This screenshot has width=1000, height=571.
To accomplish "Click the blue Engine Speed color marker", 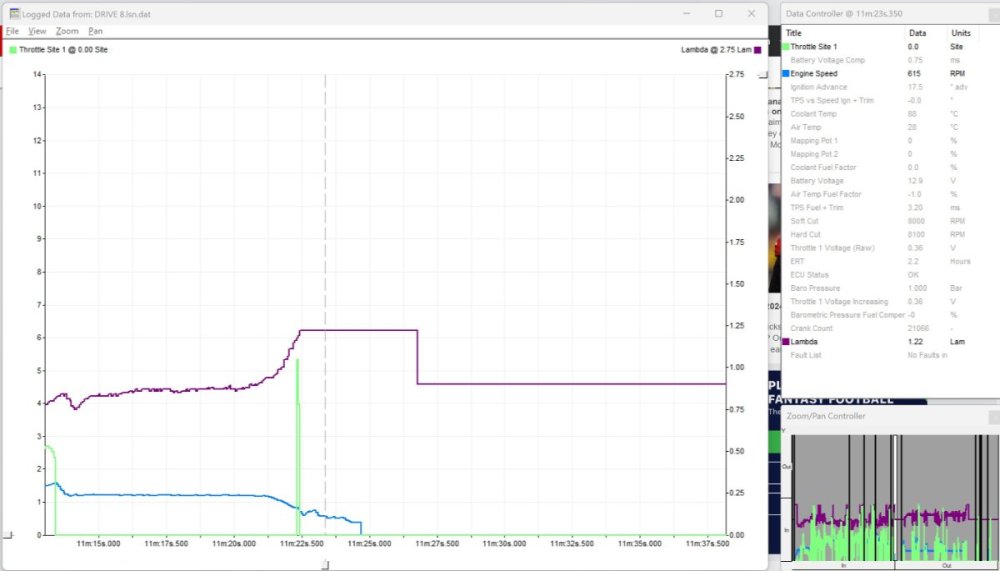I will (x=786, y=74).
